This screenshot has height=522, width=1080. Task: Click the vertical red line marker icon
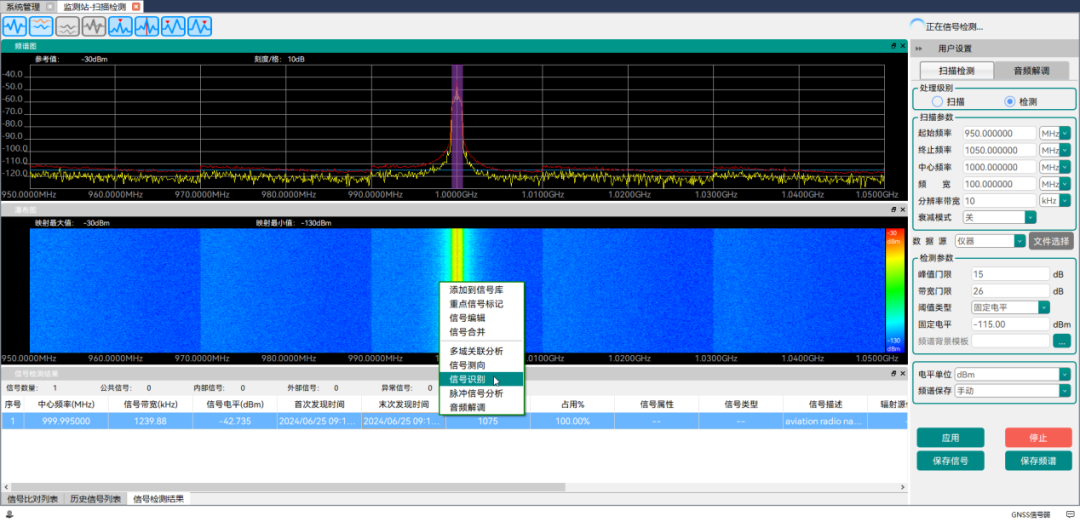(x=147, y=26)
